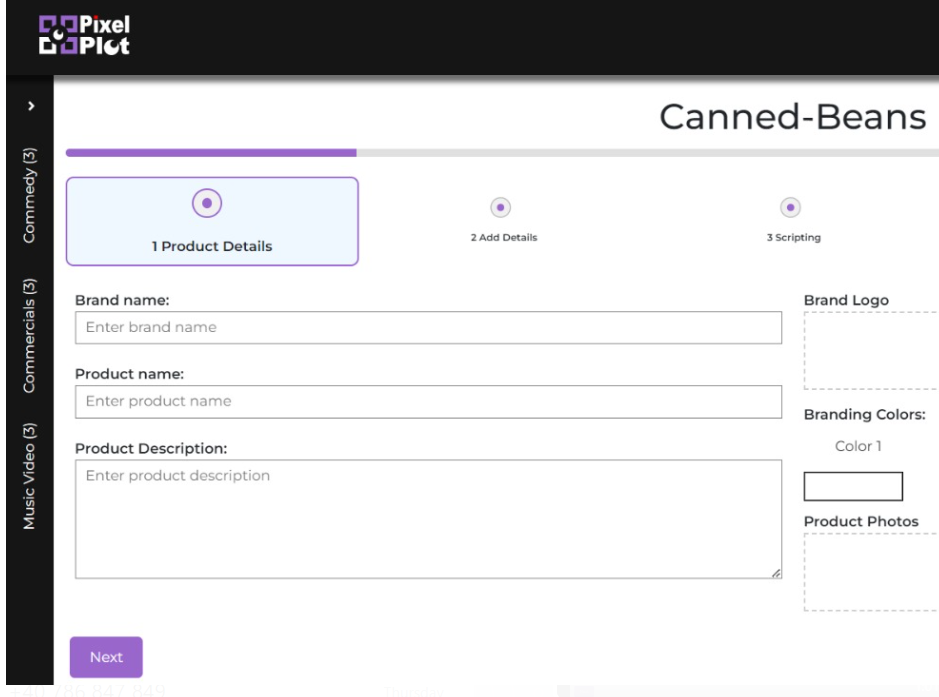Click the Product name input field
This screenshot has width=939, height=697.
click(x=430, y=401)
